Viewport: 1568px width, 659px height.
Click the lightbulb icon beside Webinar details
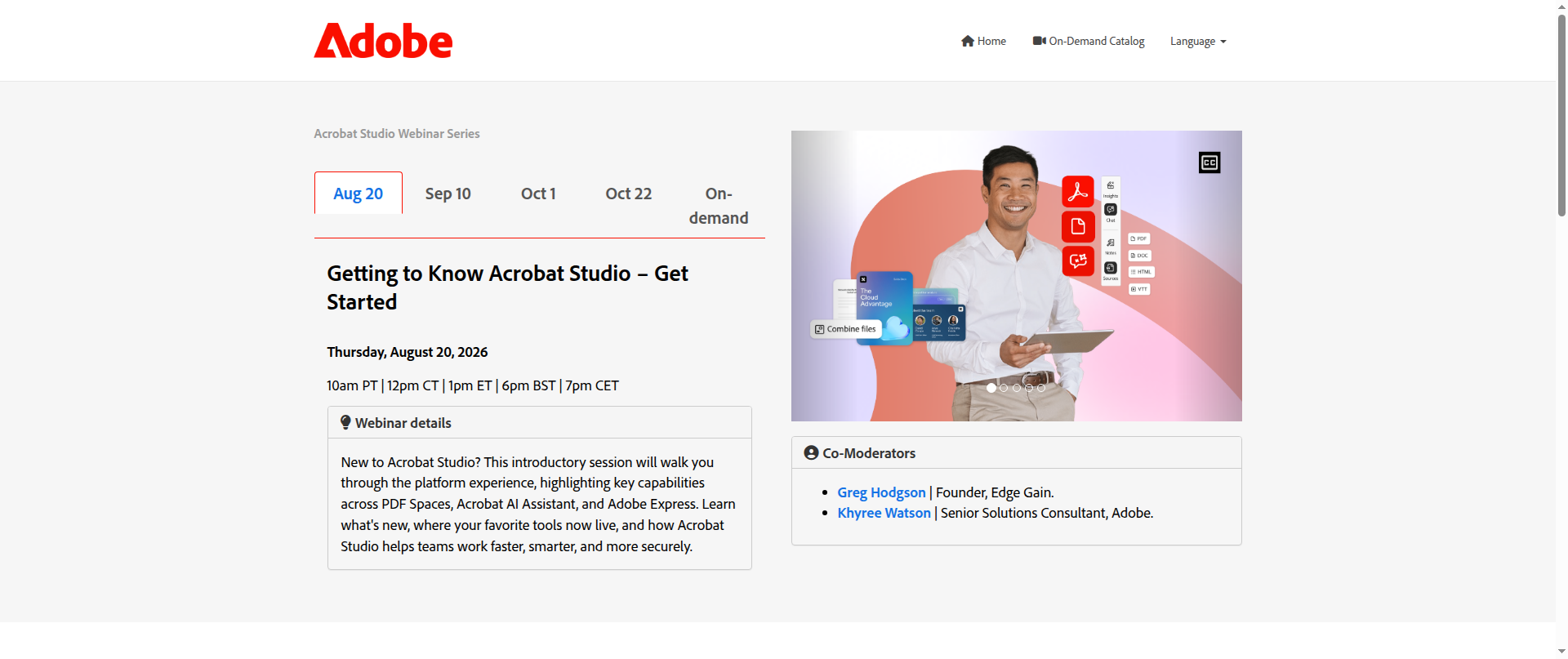click(x=345, y=423)
